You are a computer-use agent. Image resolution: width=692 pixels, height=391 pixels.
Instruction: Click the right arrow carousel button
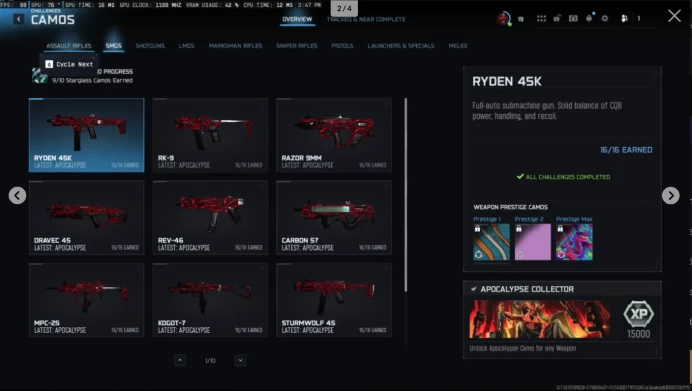[670, 196]
